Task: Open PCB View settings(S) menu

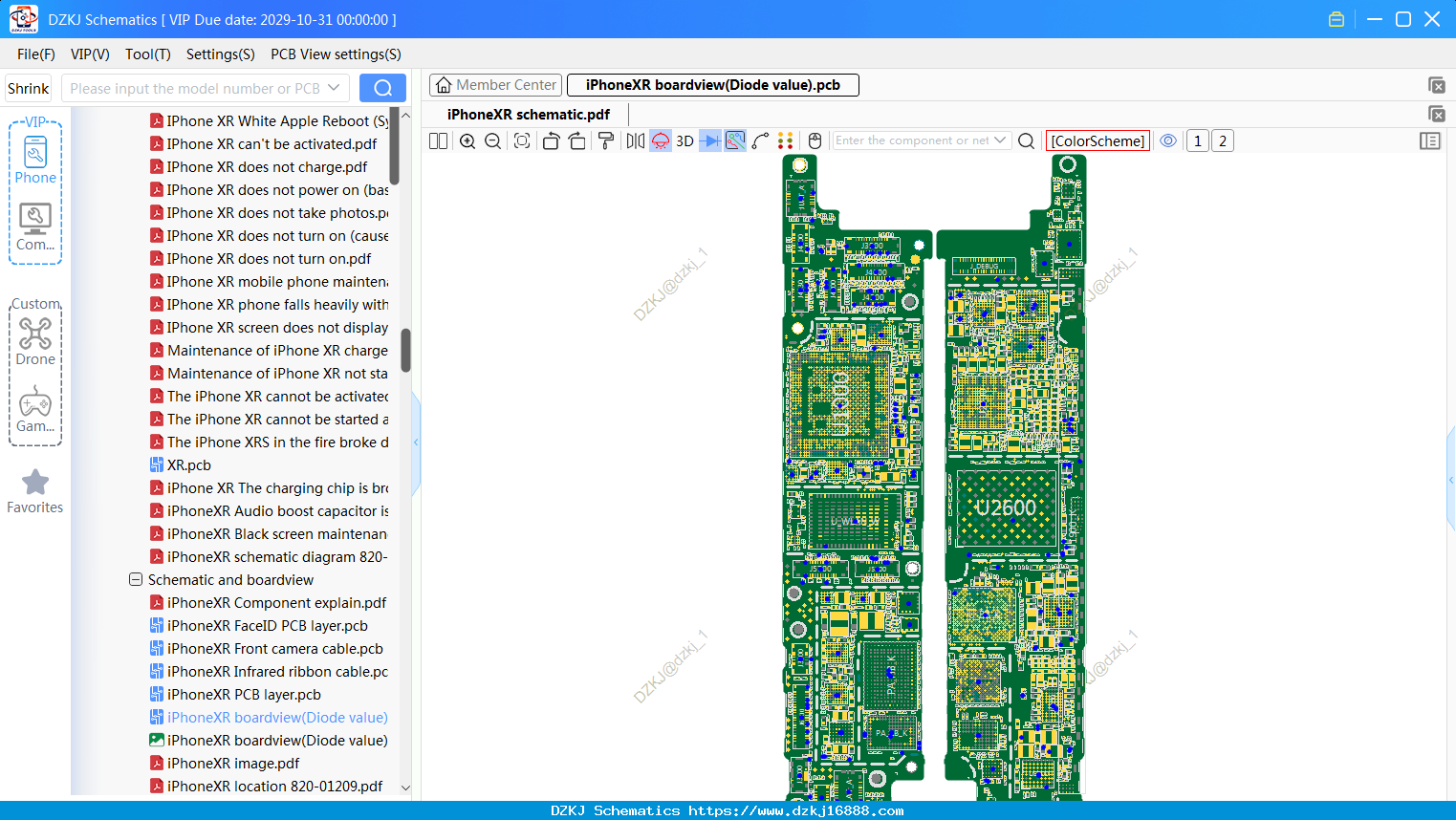Action: pos(336,54)
